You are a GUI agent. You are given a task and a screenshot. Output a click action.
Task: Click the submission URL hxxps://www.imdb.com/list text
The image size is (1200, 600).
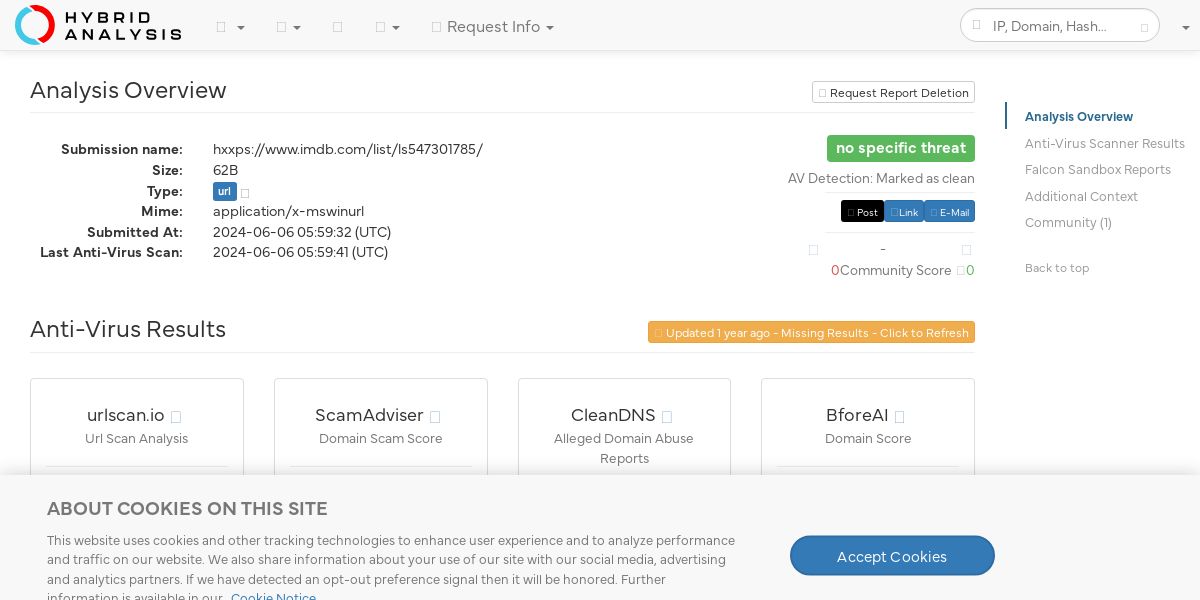pyautogui.click(x=348, y=150)
